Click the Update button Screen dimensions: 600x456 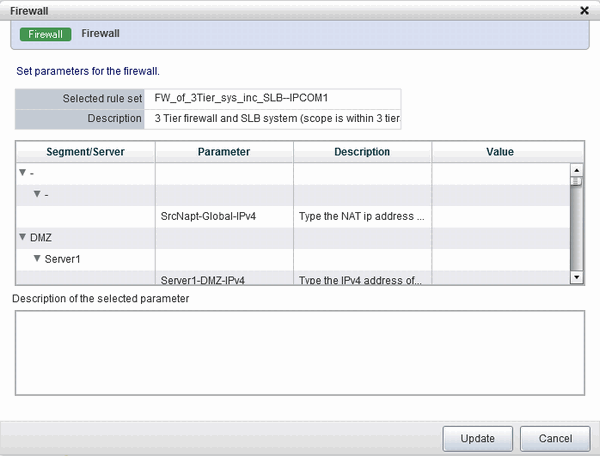pyautogui.click(x=478, y=438)
